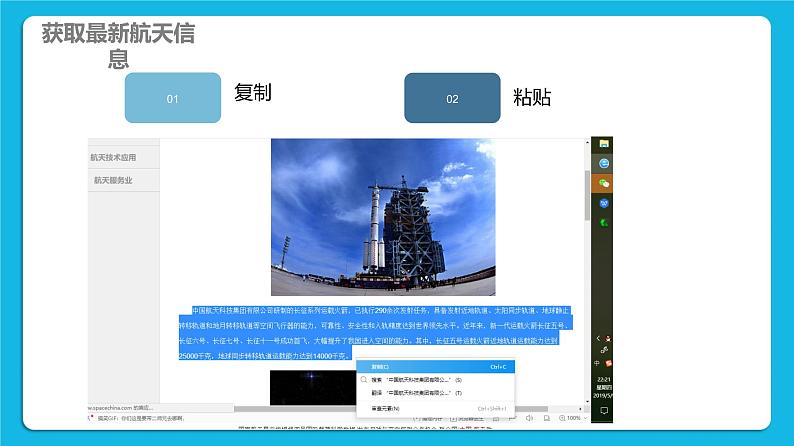
Task: Click the 01 step button
Action: click(173, 98)
